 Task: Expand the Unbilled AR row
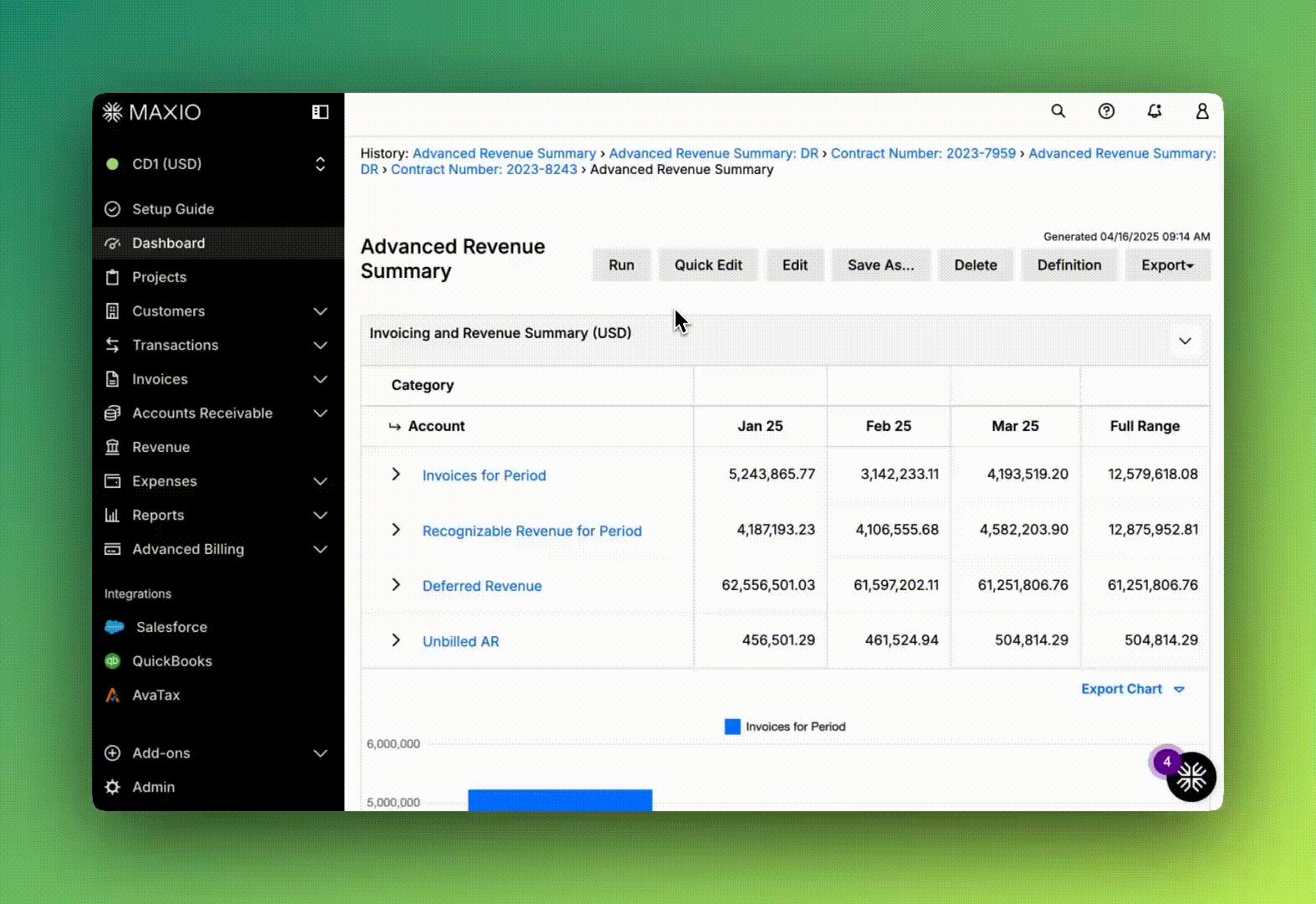coord(396,640)
